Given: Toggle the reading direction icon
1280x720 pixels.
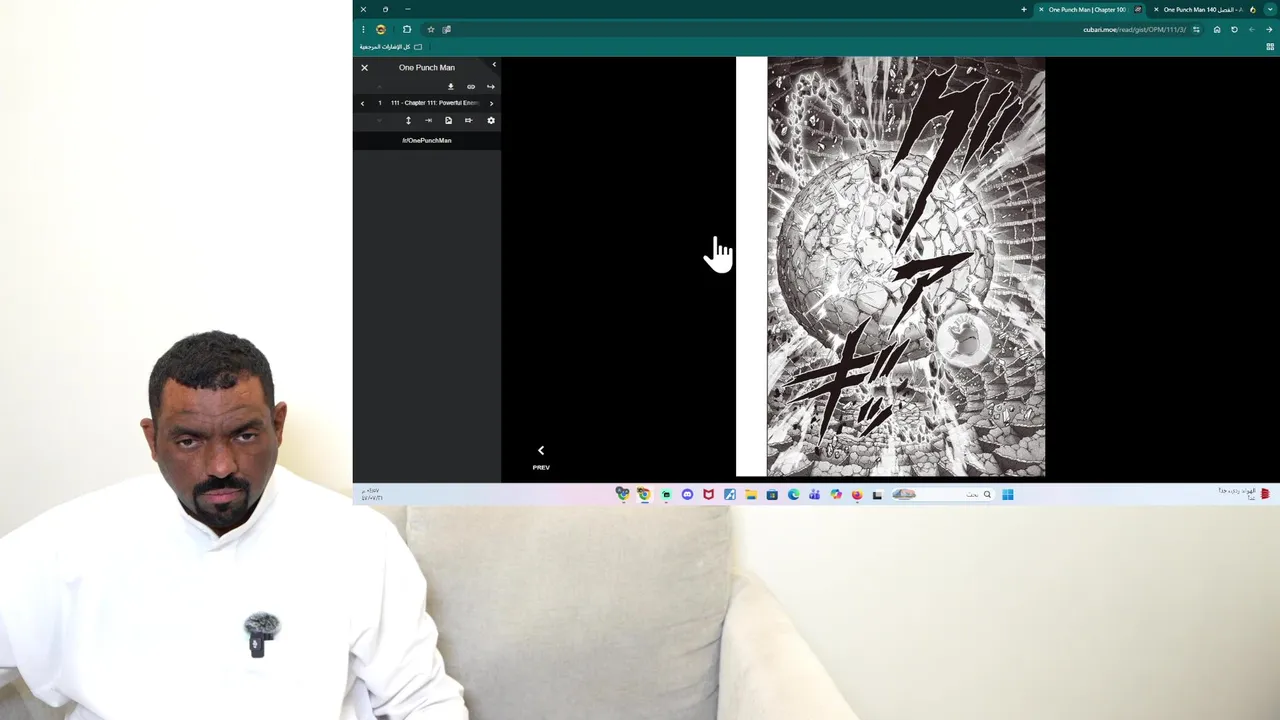Looking at the screenshot, I should pos(468,121).
